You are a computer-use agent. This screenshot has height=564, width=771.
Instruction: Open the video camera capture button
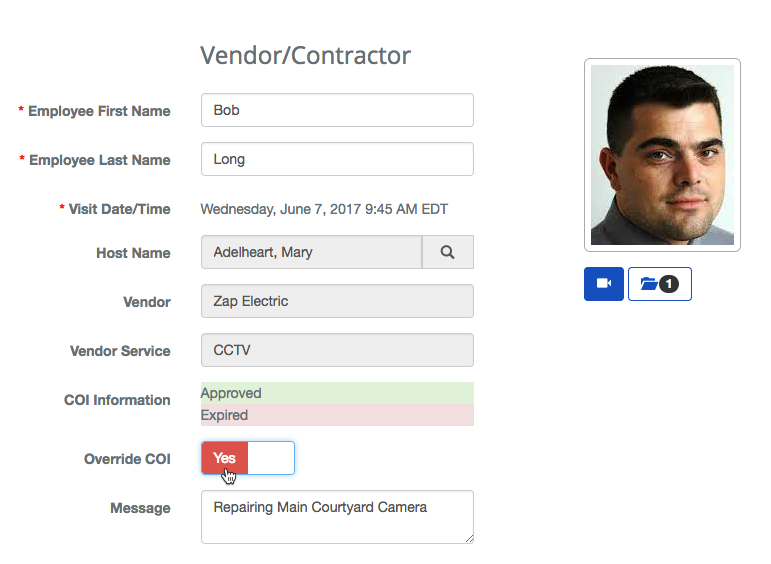tap(604, 284)
